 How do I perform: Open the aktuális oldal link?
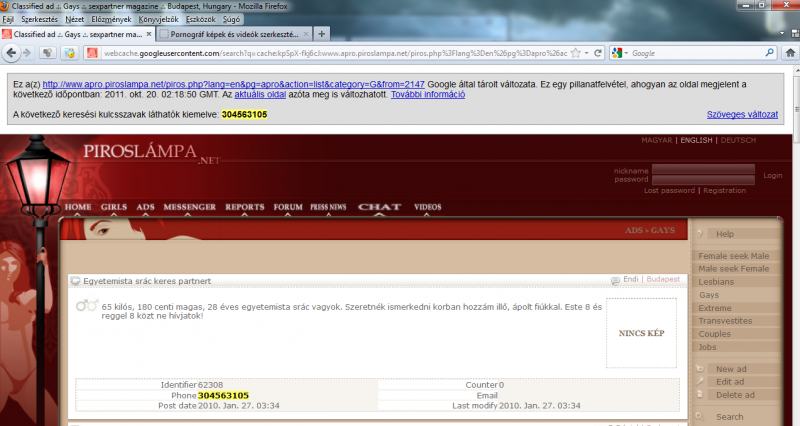pyautogui.click(x=260, y=94)
